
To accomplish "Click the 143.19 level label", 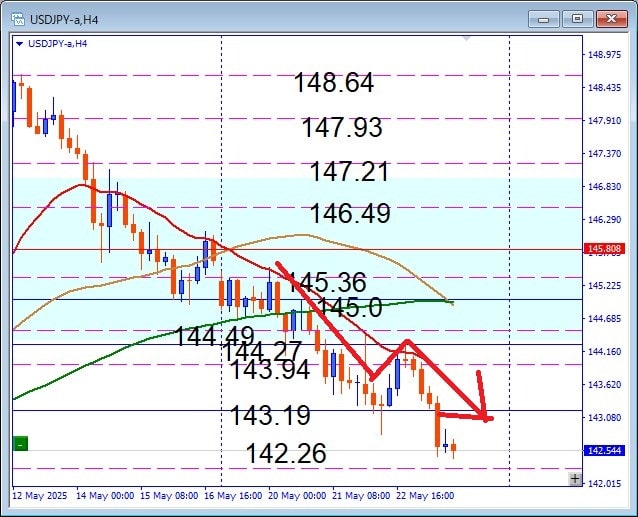I will (x=270, y=415).
